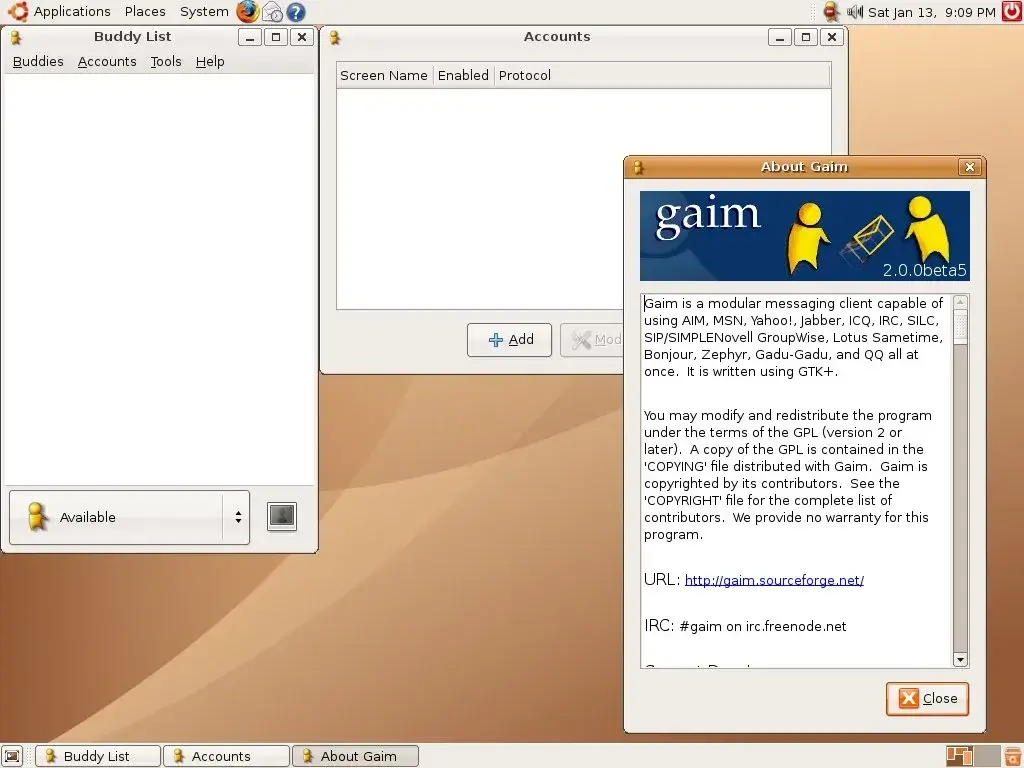The height and width of the screenshot is (768, 1024).
Task: Click the status selector up-down arrows
Action: click(238, 517)
